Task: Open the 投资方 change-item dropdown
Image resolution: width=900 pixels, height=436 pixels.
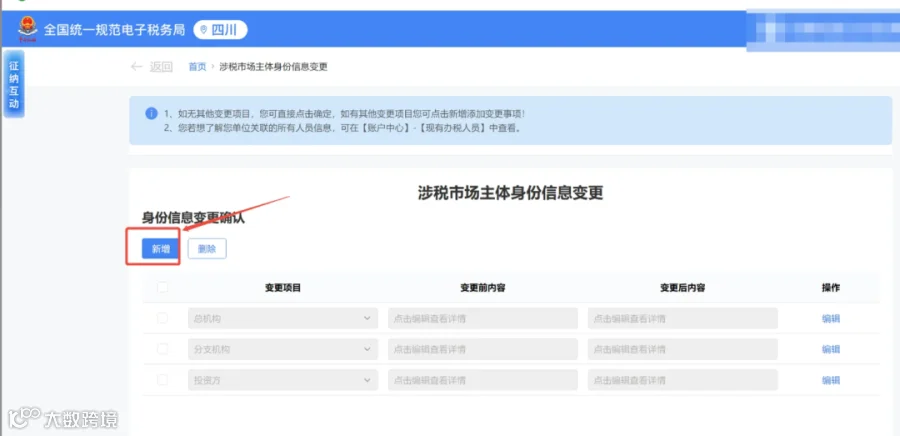Action: [x=283, y=380]
